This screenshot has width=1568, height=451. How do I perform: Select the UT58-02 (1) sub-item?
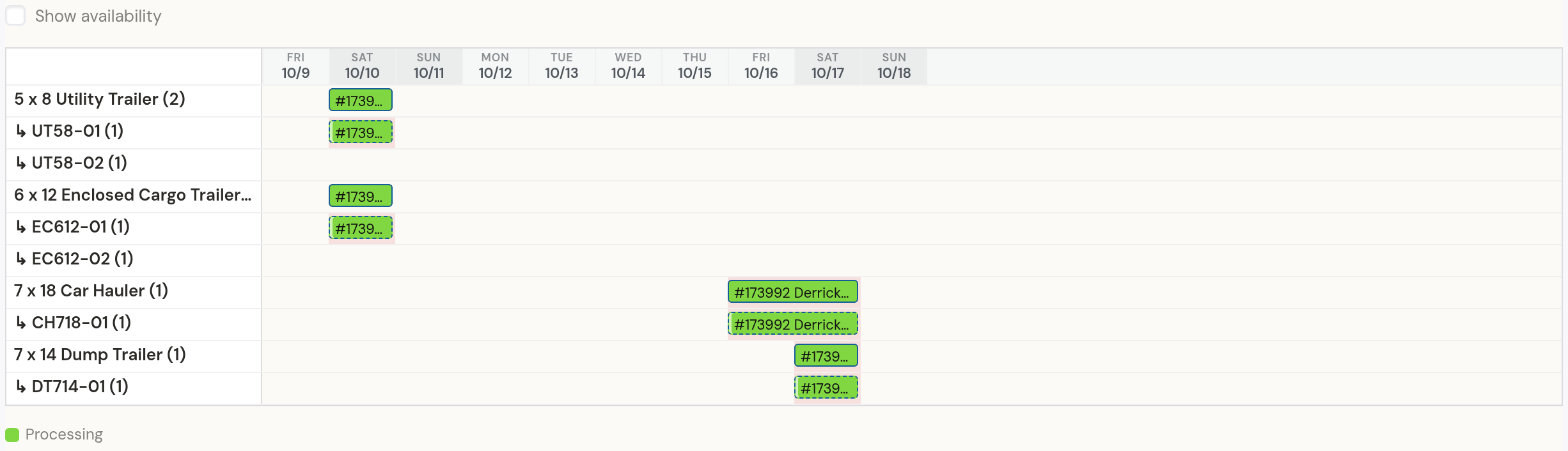point(72,163)
